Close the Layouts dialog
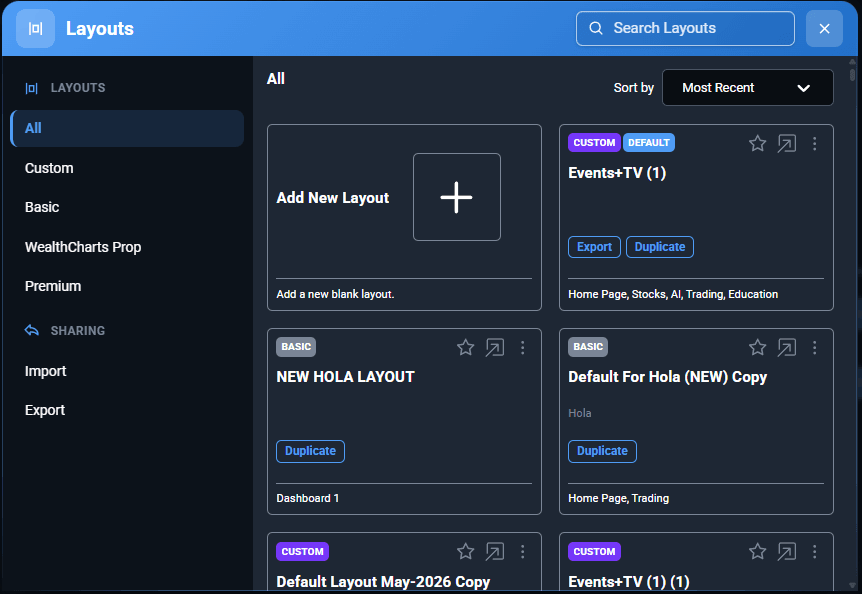 click(x=824, y=29)
